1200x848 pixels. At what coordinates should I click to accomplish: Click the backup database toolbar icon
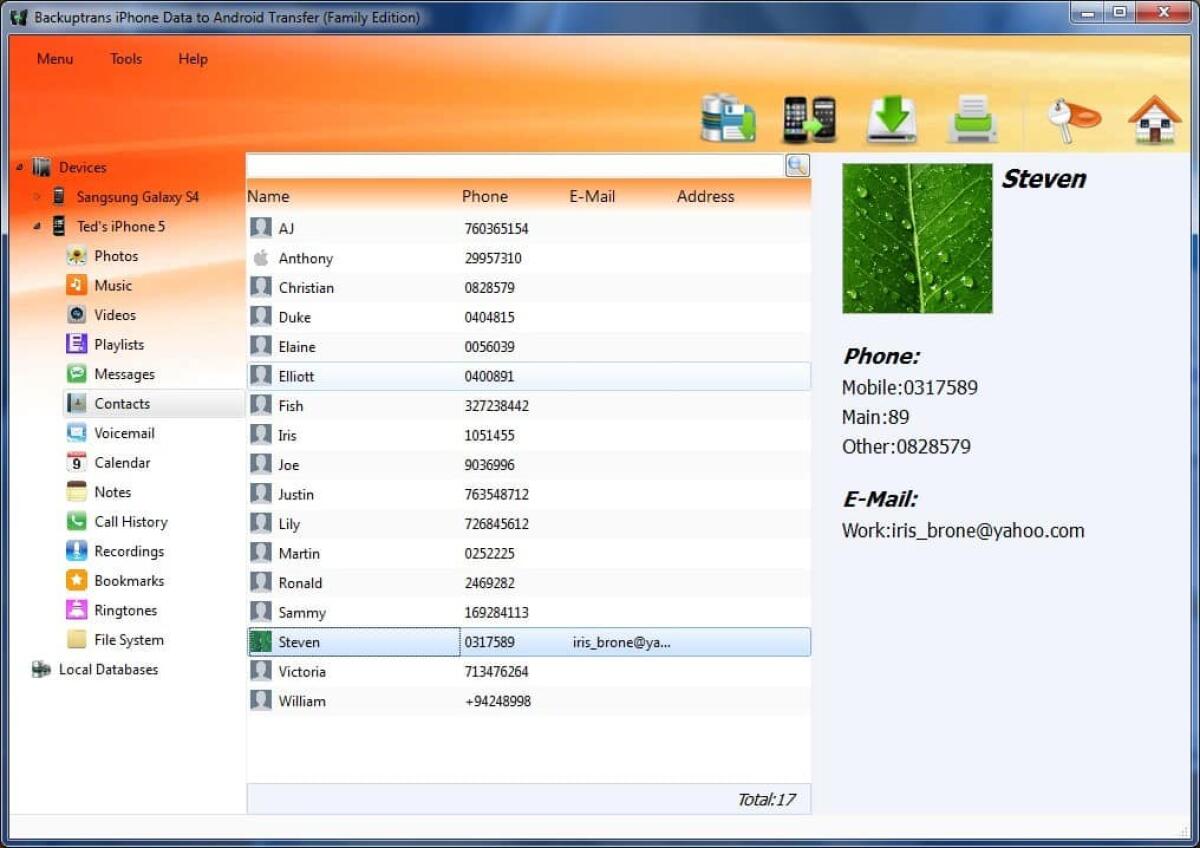(x=727, y=117)
